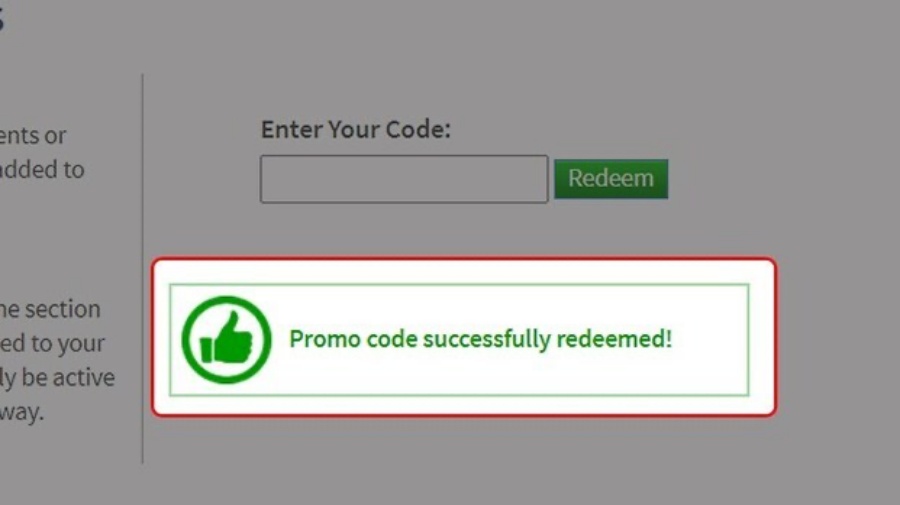900x505 pixels.
Task: Click the green thumbs-up icon
Action: pyautogui.click(x=226, y=340)
